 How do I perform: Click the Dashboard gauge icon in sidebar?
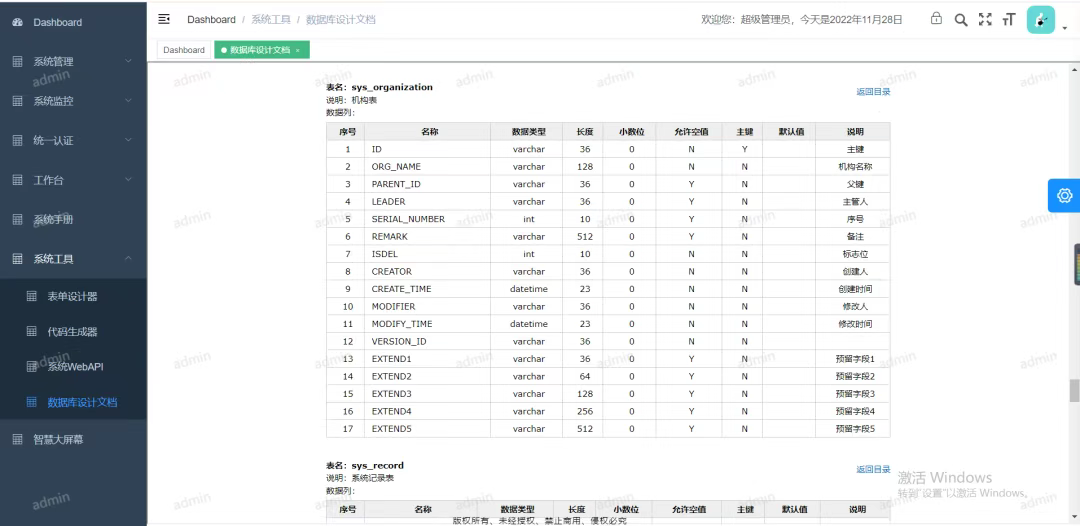[18, 22]
